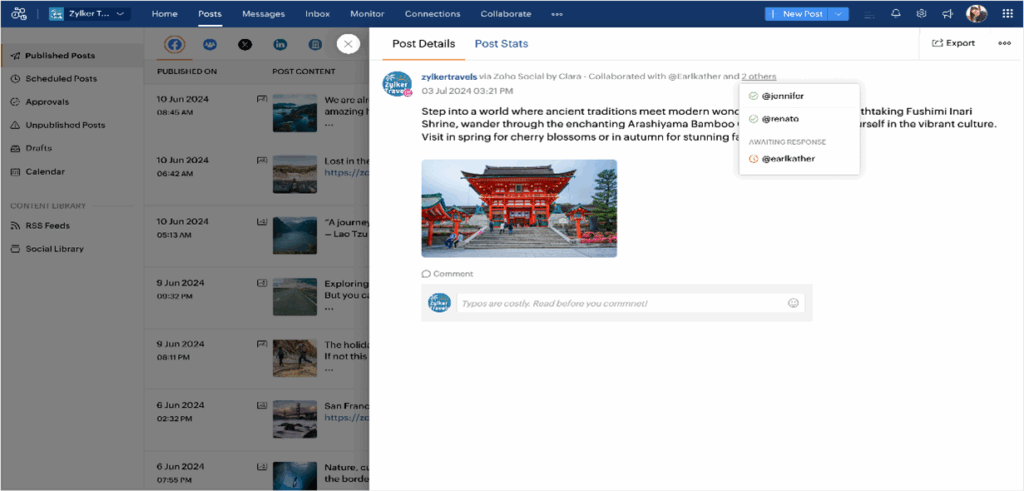Open the settings gear icon
The width and height of the screenshot is (1024, 491).
click(921, 14)
